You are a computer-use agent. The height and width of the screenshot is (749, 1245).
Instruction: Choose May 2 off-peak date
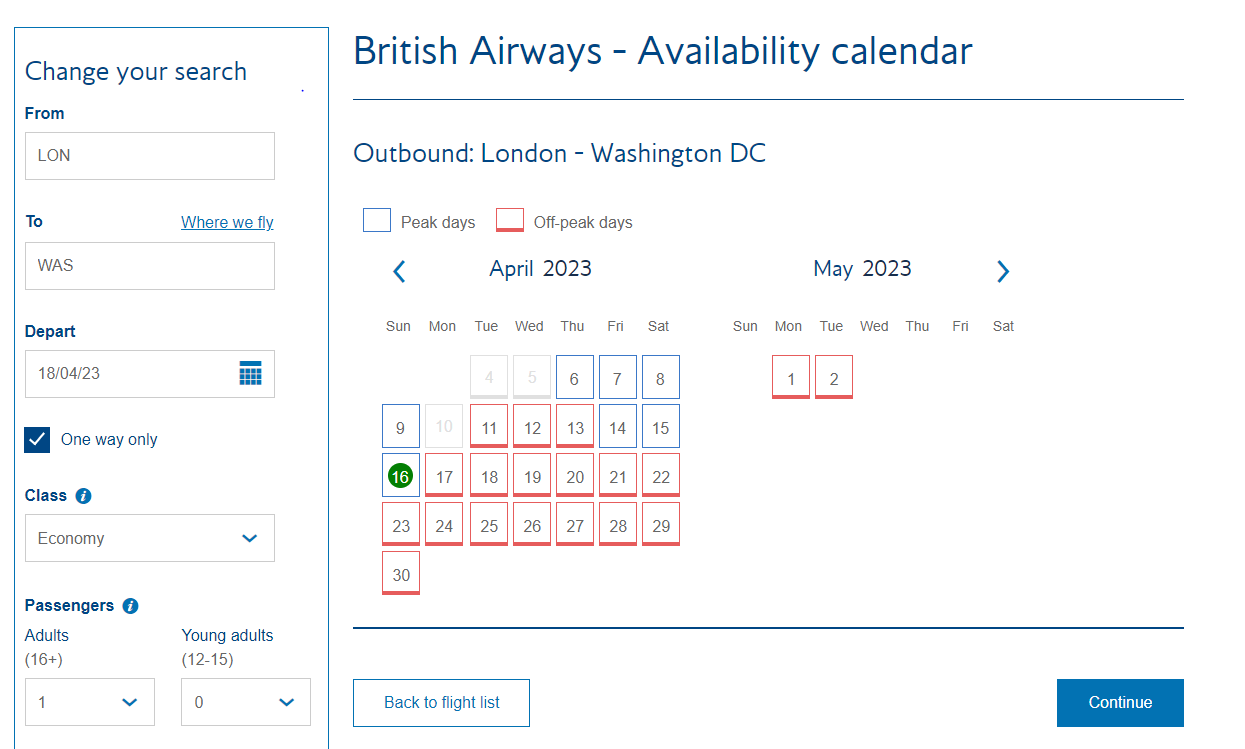click(834, 379)
